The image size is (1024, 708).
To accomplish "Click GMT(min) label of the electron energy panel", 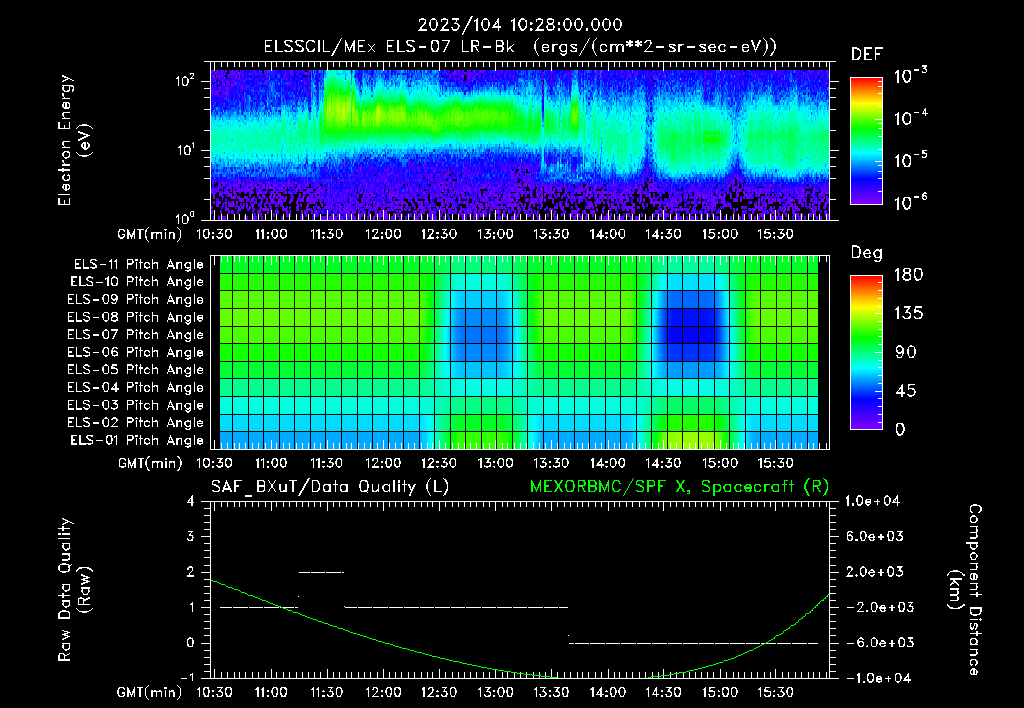I will [x=150, y=234].
